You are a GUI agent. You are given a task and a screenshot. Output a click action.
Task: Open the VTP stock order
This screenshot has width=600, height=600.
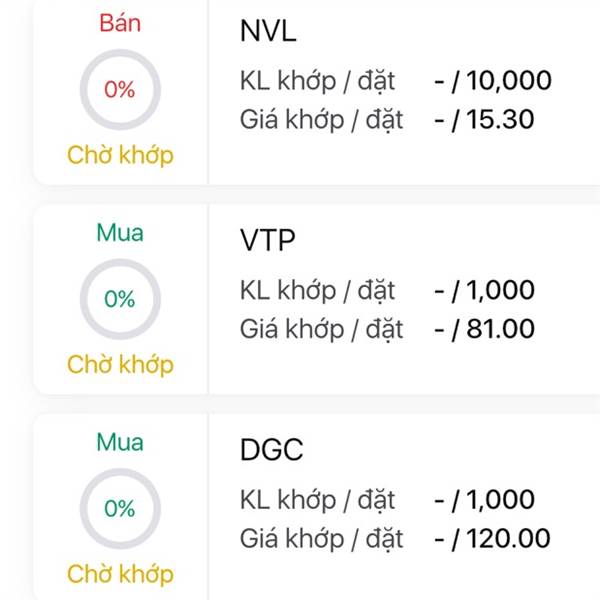[267, 240]
